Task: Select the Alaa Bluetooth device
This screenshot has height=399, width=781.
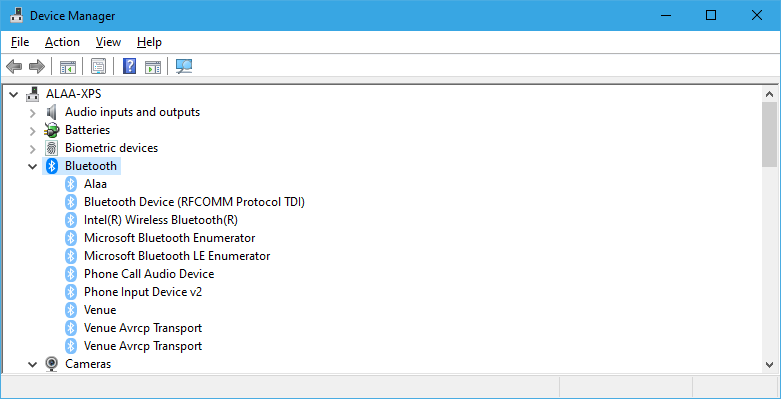Action: point(95,184)
